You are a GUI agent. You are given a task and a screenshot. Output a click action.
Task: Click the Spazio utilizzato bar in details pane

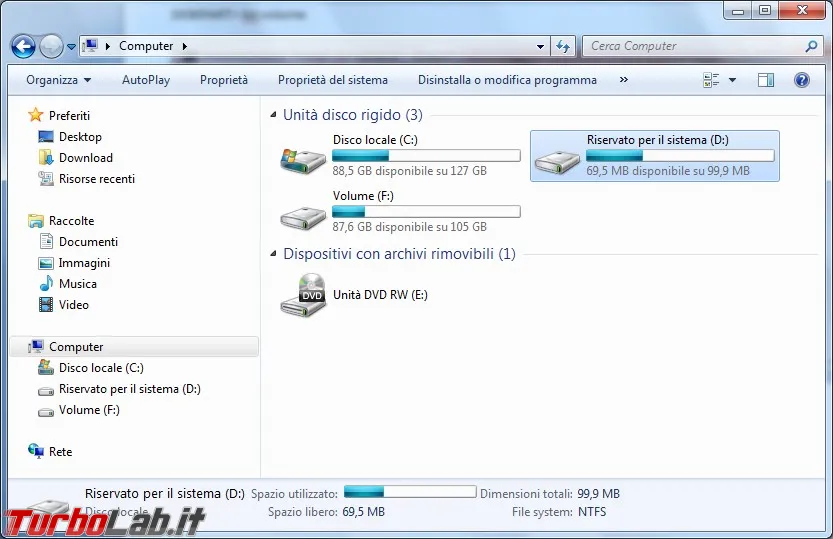(410, 491)
